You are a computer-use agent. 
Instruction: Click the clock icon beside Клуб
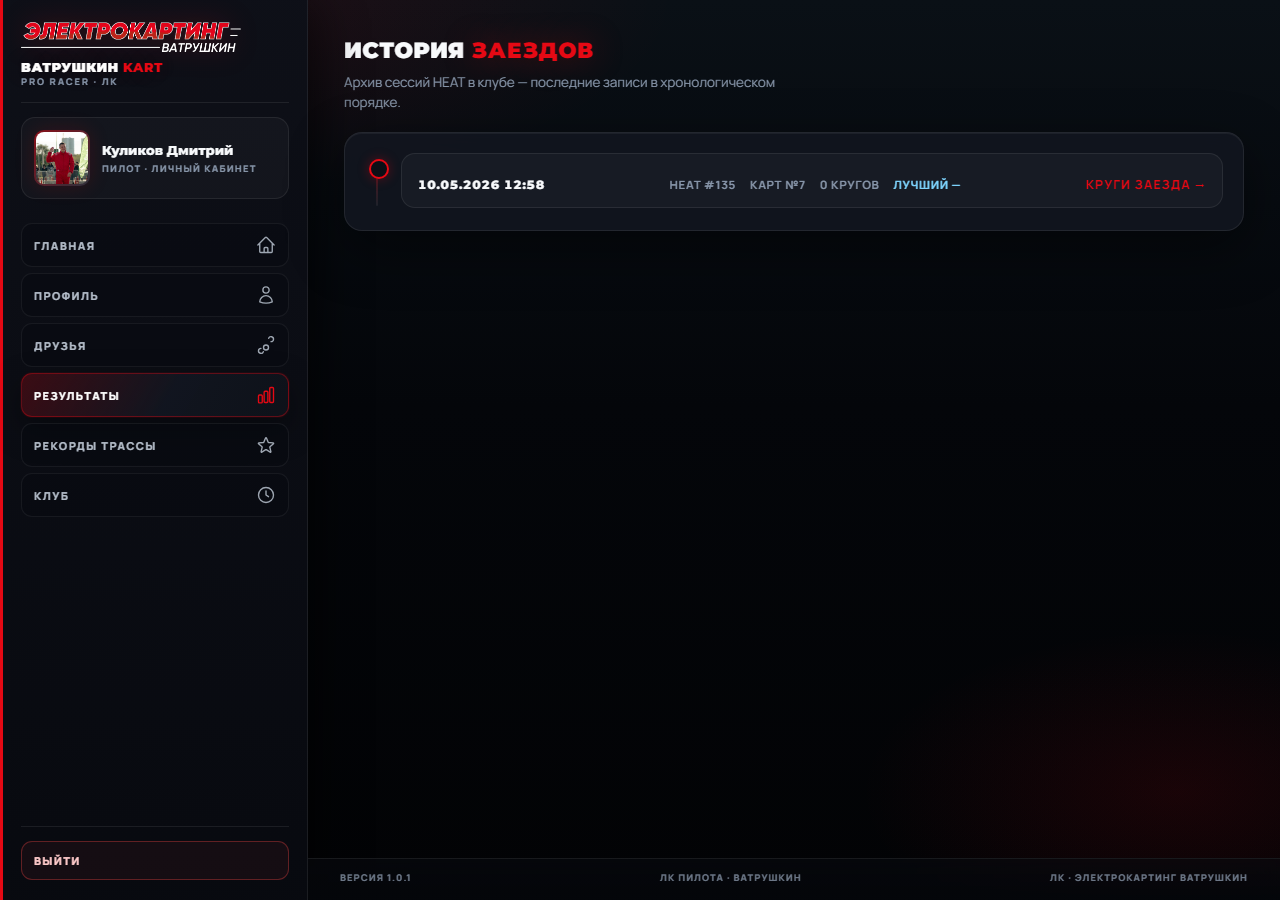[x=266, y=495]
